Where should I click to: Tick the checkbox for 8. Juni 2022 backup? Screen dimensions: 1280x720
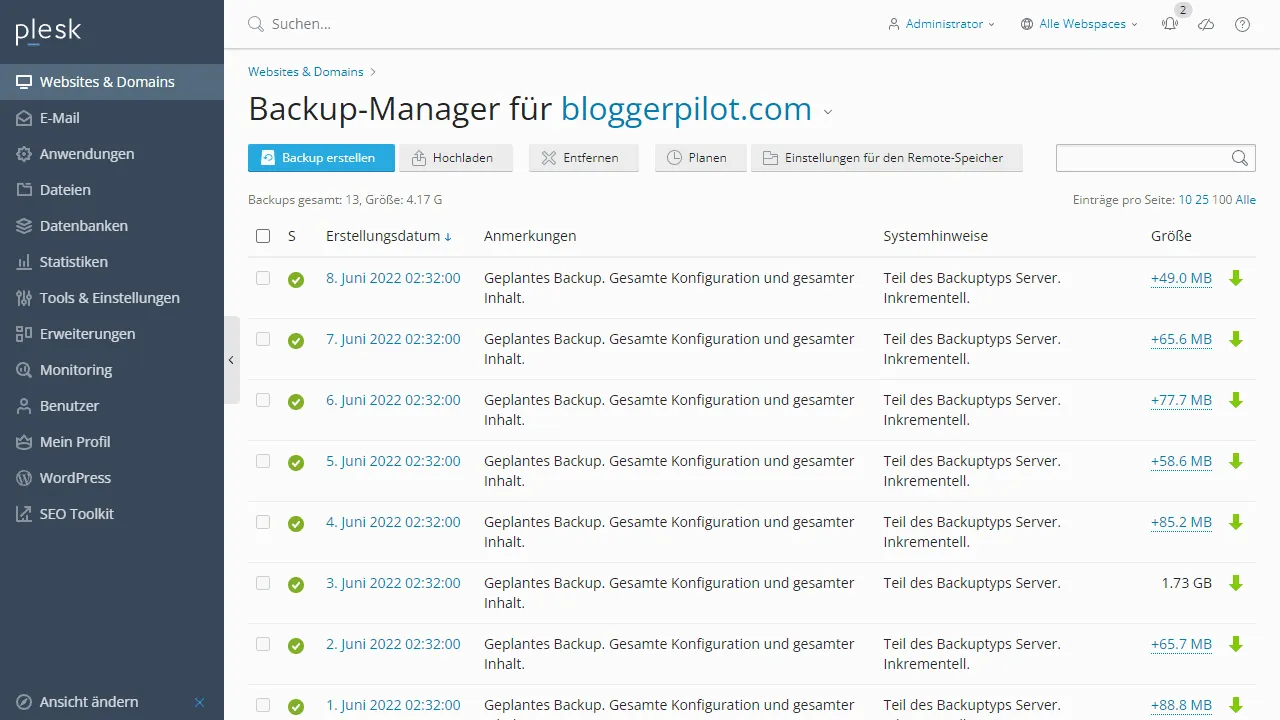tap(263, 278)
